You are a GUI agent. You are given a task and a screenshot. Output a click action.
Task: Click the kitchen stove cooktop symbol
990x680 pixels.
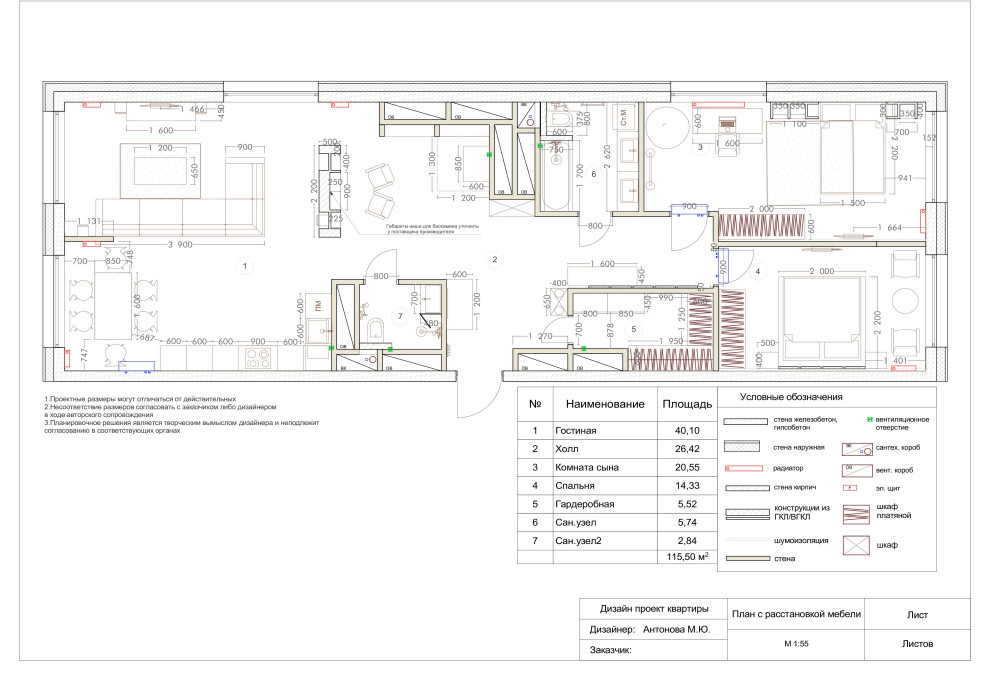260,355
